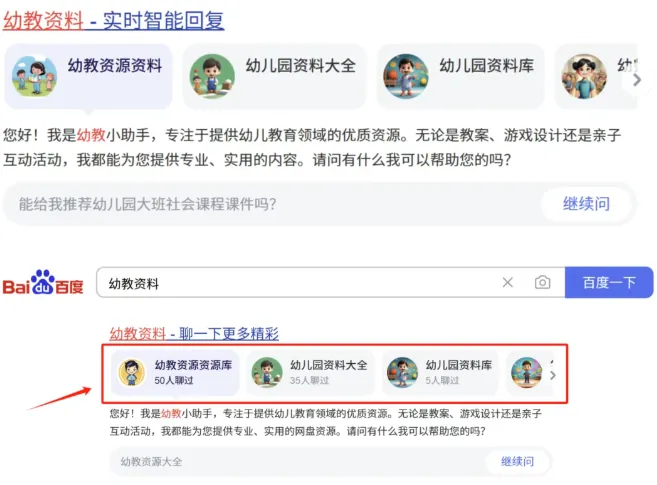Select the 幼教资源资料 avatar icon
Viewport: 657px width, 485px height.
tap(34, 76)
